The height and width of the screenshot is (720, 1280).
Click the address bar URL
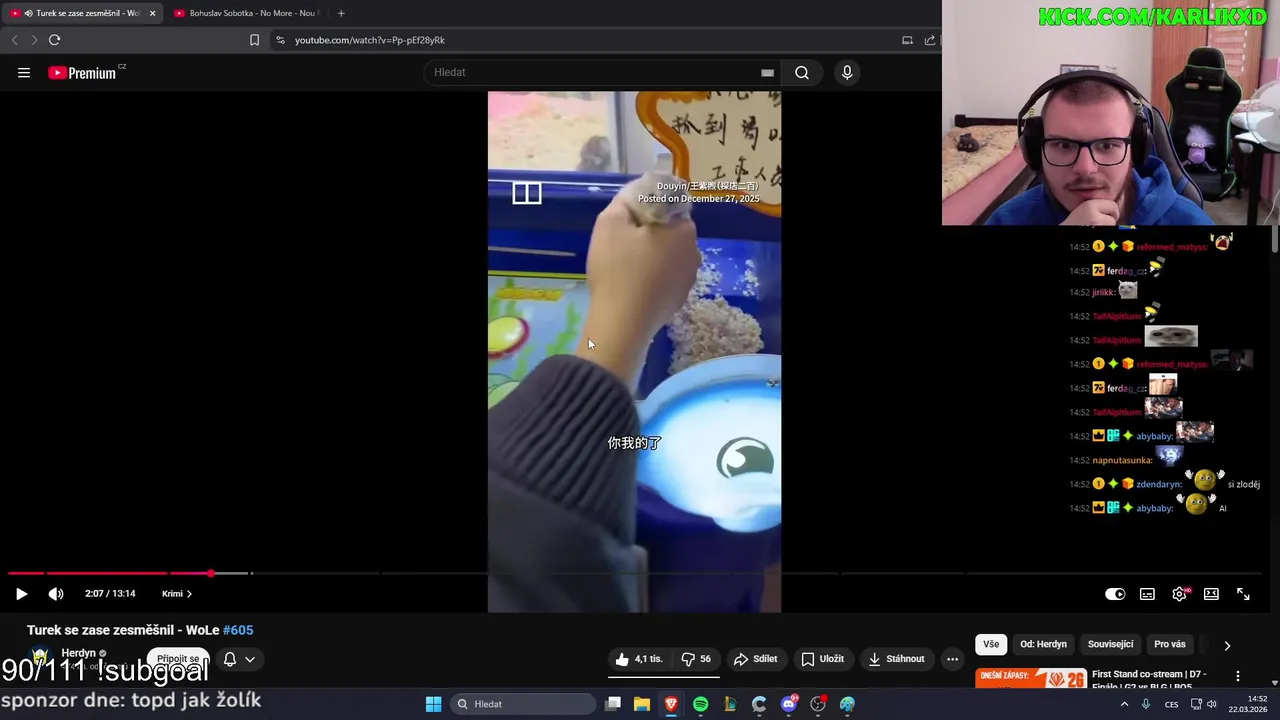(370, 40)
